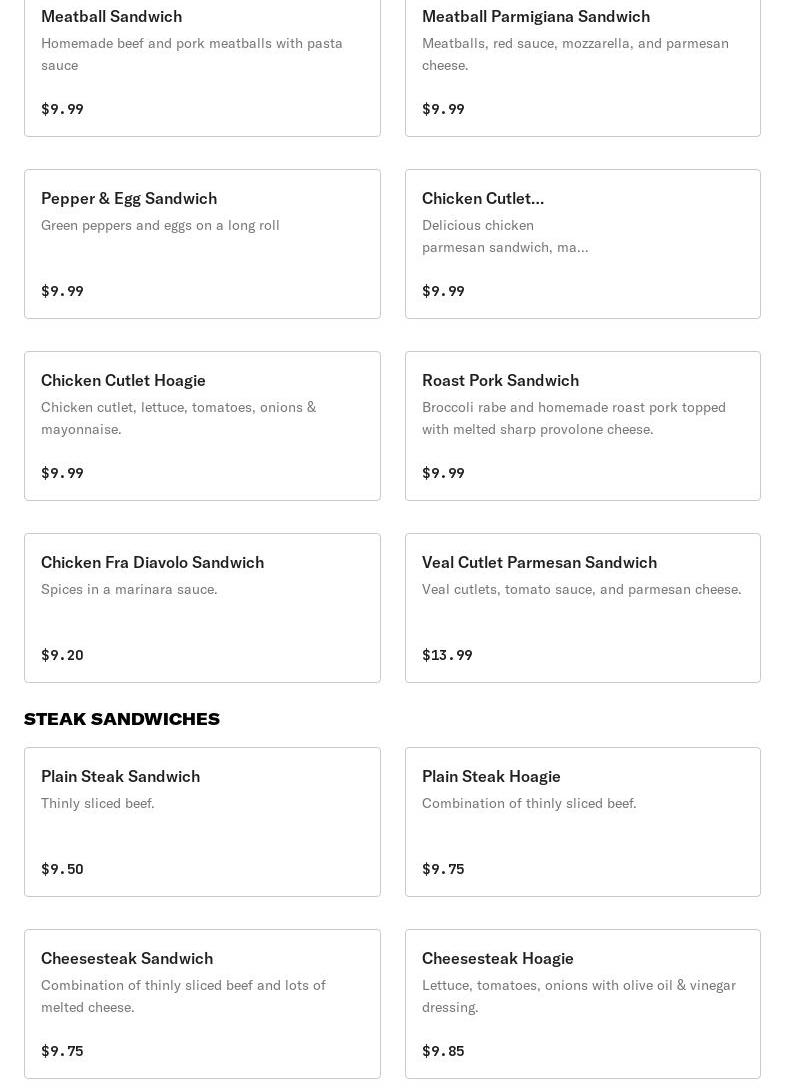Click the $9.85 Cheesesteak Hoagie price
The width and height of the screenshot is (785, 1089).
point(443,1051)
